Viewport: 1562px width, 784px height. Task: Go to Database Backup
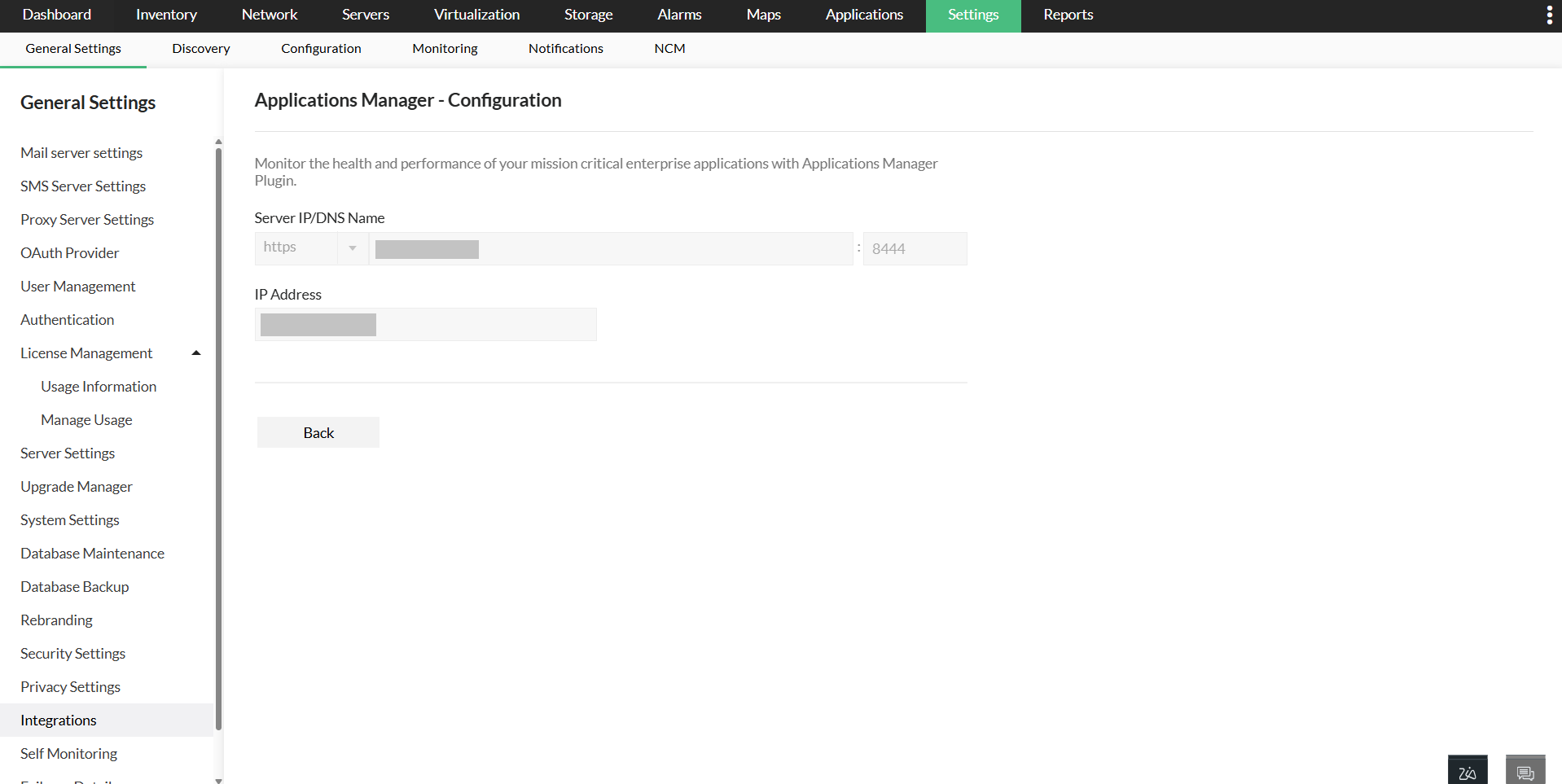coord(75,587)
